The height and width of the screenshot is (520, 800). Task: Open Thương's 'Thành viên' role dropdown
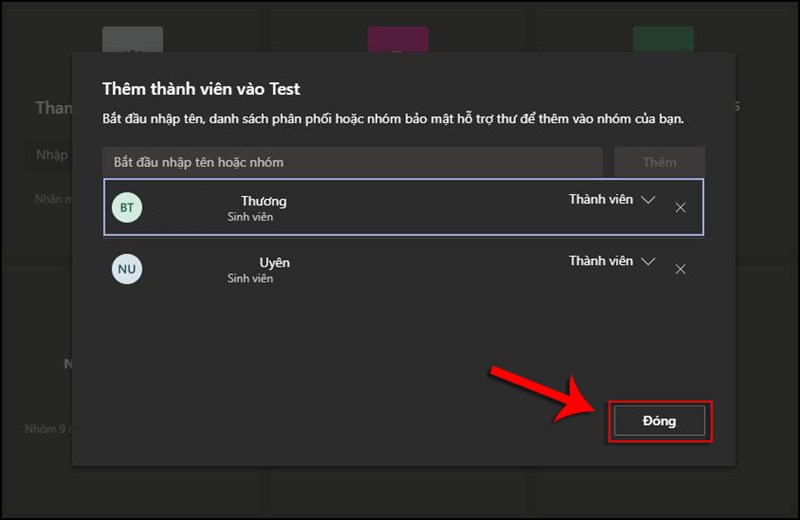click(x=601, y=200)
